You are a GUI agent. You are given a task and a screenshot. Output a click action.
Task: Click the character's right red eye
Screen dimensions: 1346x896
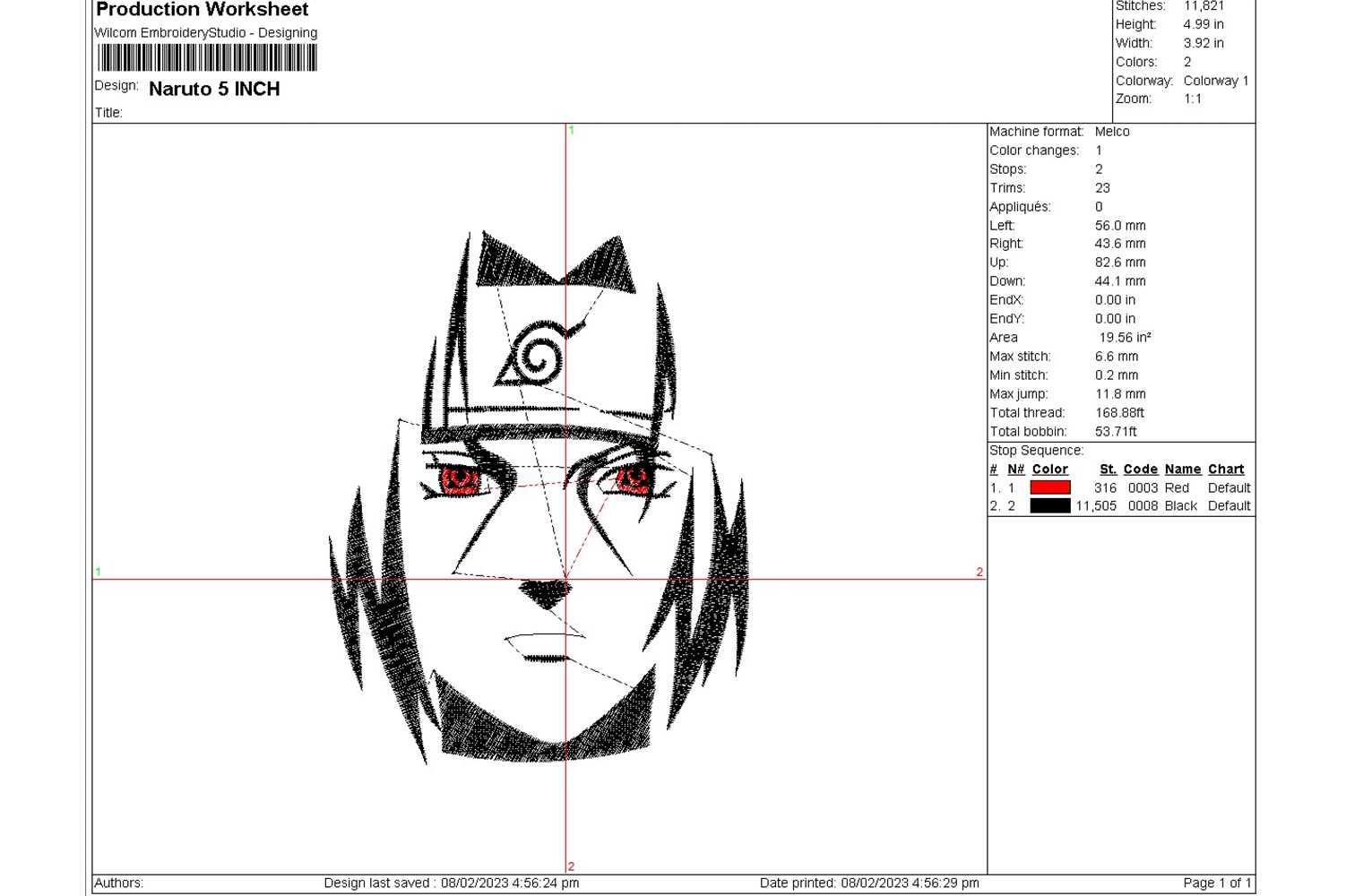pos(633,478)
